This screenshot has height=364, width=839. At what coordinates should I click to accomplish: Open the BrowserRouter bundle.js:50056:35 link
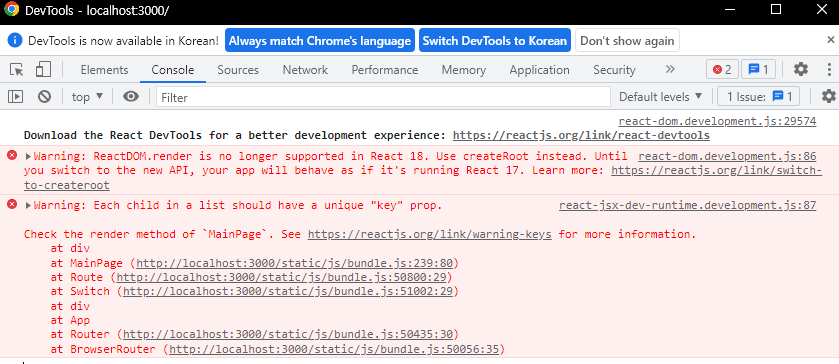point(334,350)
